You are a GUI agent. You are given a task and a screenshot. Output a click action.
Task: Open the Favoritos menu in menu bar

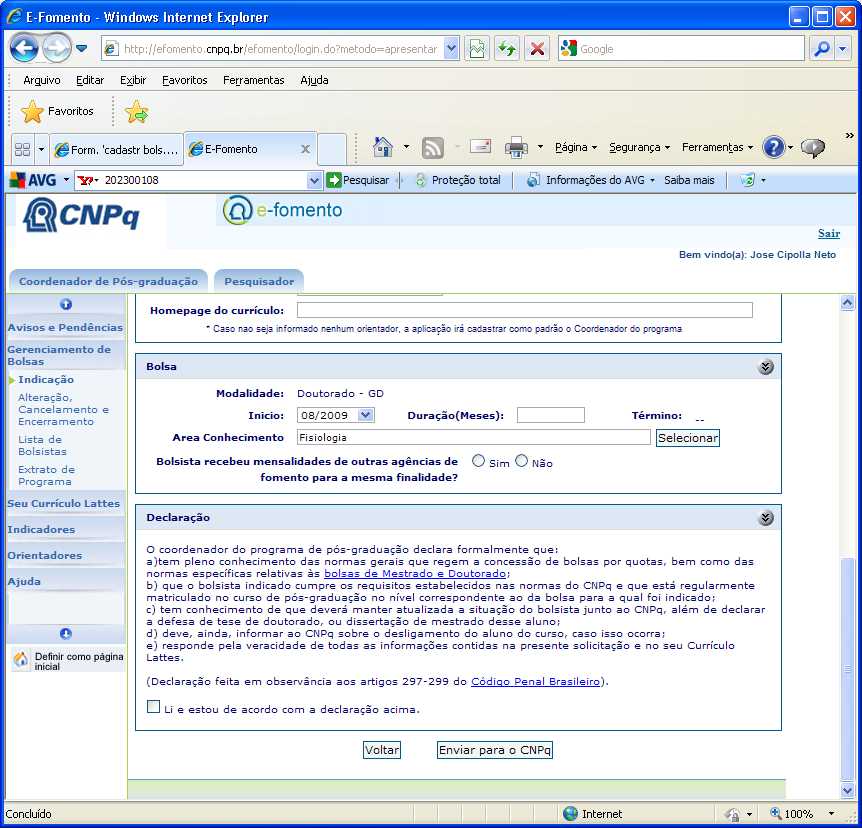pyautogui.click(x=185, y=80)
